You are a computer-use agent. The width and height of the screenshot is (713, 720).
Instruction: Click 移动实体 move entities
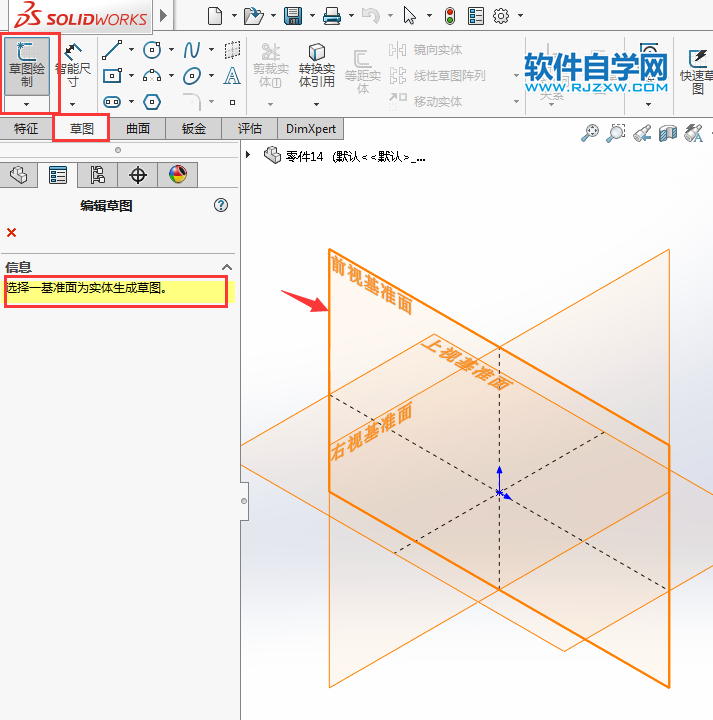(x=426, y=101)
